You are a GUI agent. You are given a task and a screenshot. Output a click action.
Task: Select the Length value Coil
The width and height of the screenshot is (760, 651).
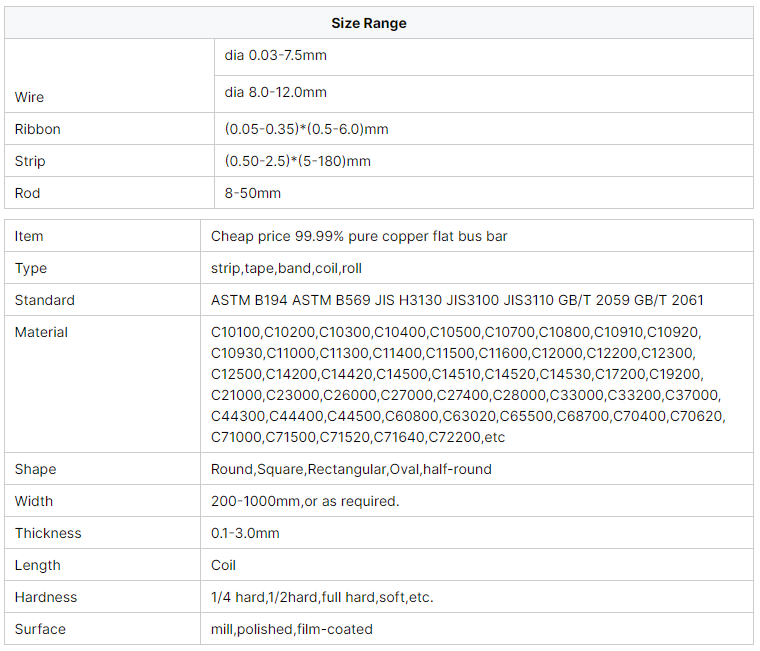pyautogui.click(x=223, y=565)
